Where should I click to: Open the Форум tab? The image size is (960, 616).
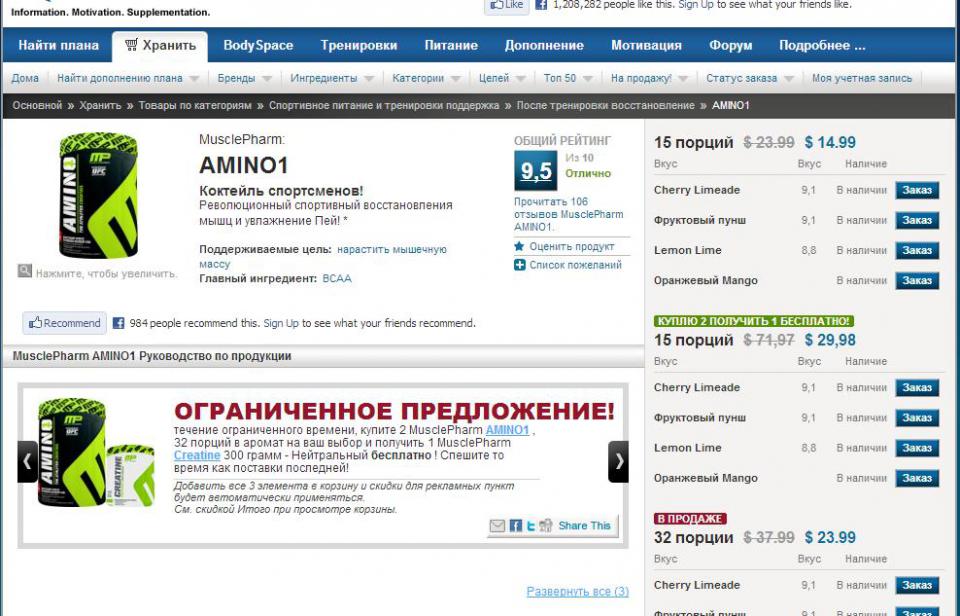point(730,45)
